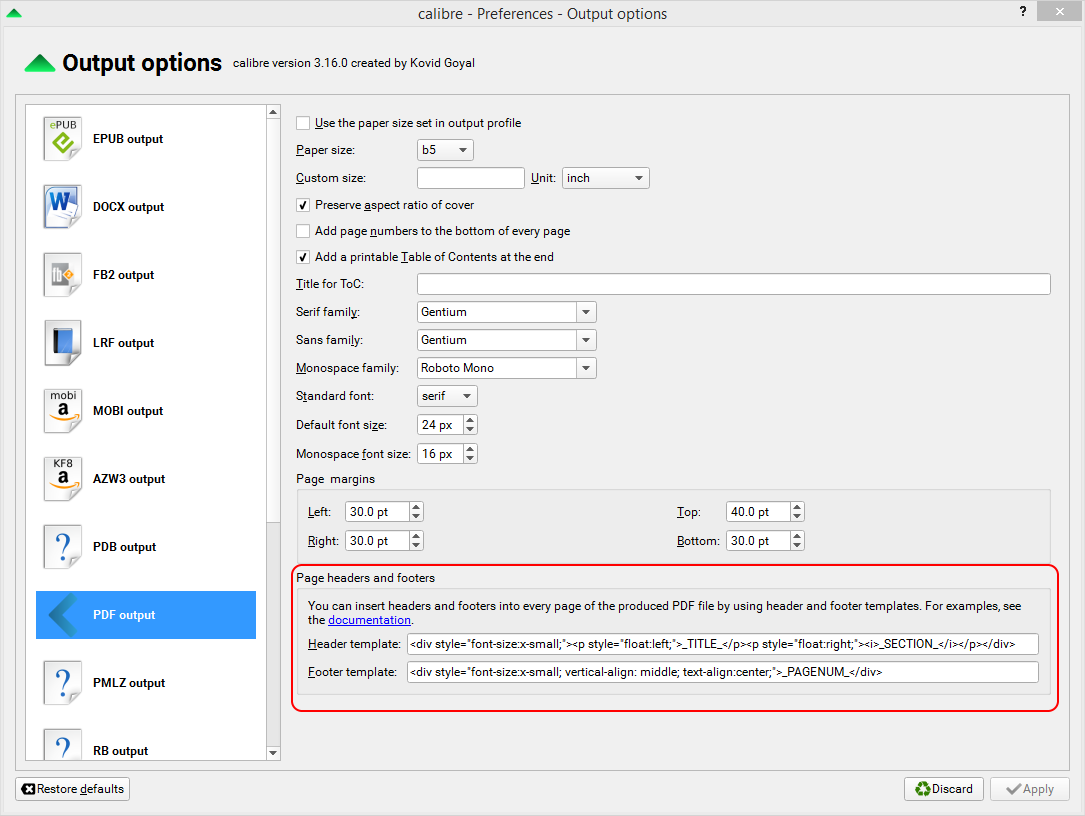This screenshot has height=816, width=1085.
Task: Click the PMLZ output question-mark icon
Action: 63,682
